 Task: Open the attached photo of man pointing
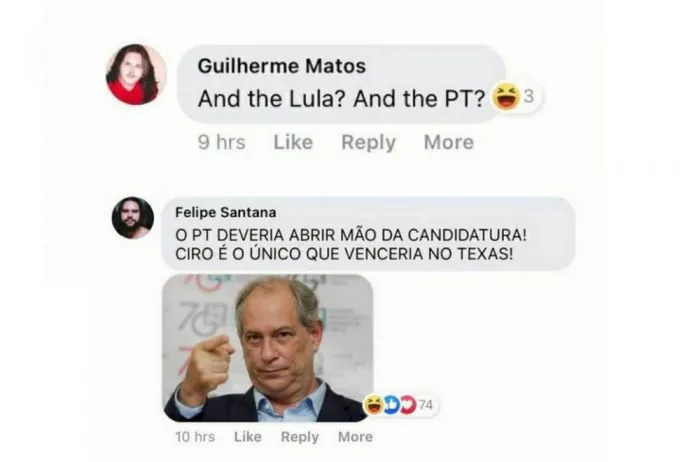click(268, 348)
